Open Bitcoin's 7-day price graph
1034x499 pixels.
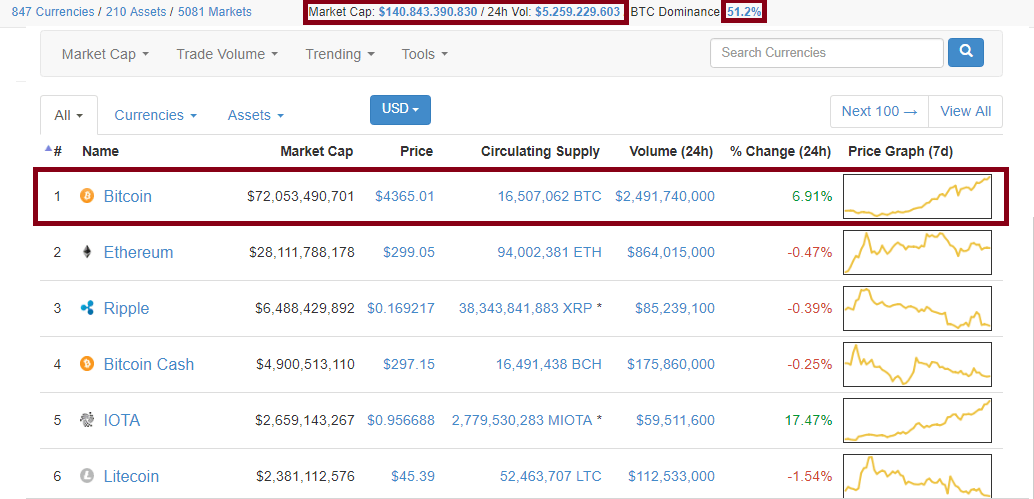pyautogui.click(x=917, y=196)
